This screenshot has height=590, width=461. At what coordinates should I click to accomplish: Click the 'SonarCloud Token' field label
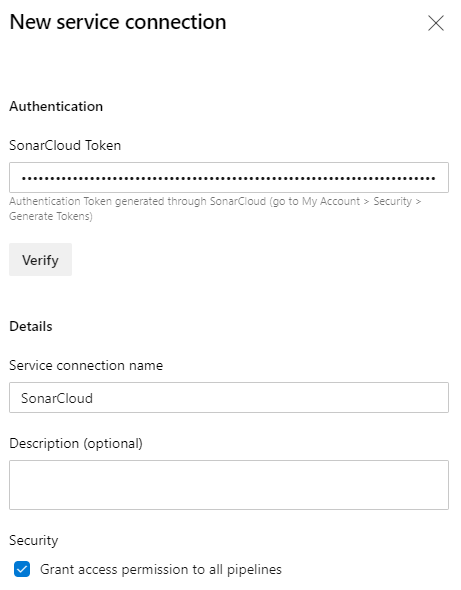tap(65, 145)
